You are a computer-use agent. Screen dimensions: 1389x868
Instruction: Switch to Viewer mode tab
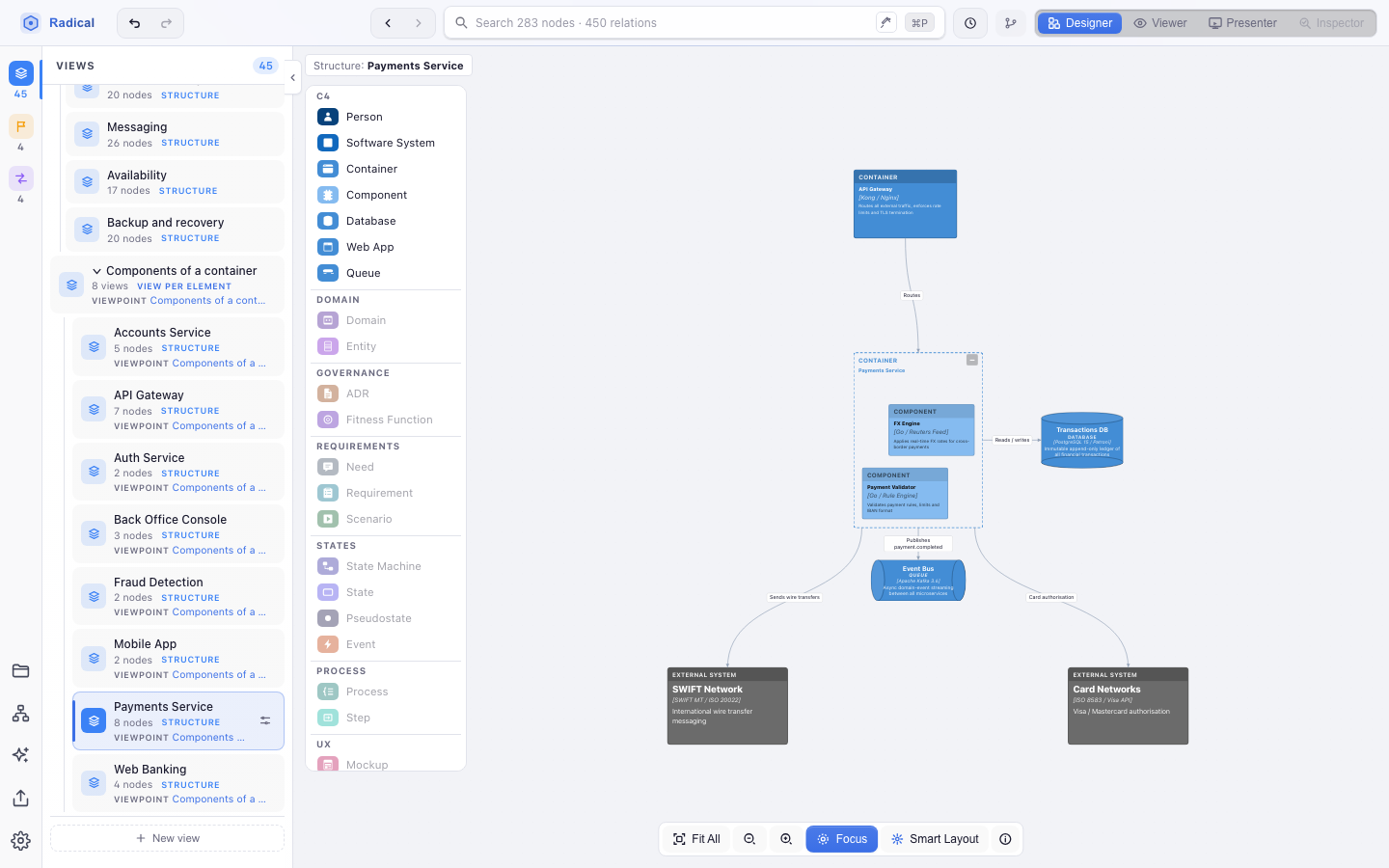click(1160, 23)
